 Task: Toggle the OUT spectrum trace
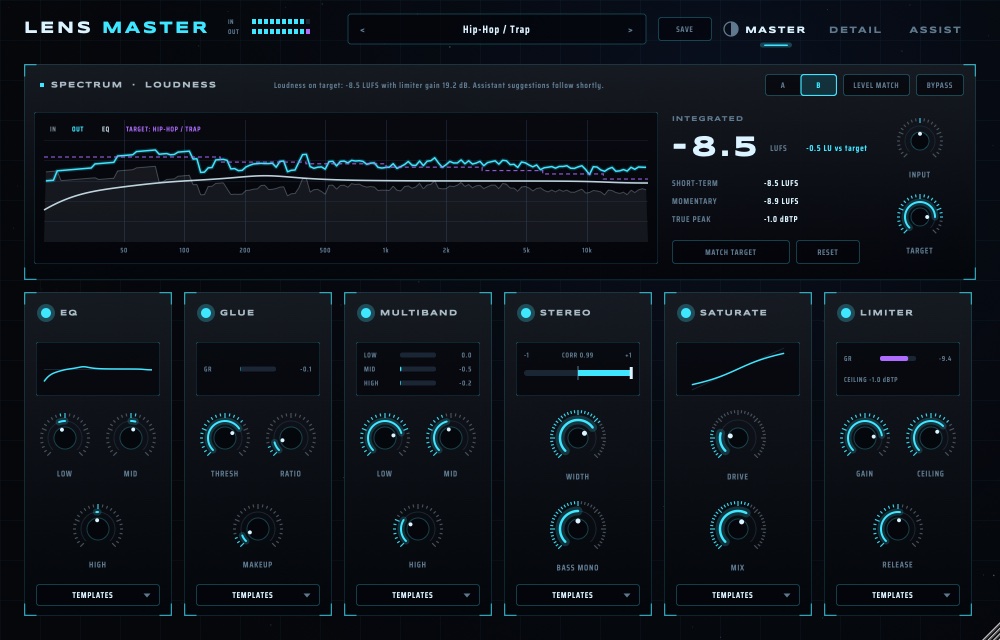tap(77, 129)
